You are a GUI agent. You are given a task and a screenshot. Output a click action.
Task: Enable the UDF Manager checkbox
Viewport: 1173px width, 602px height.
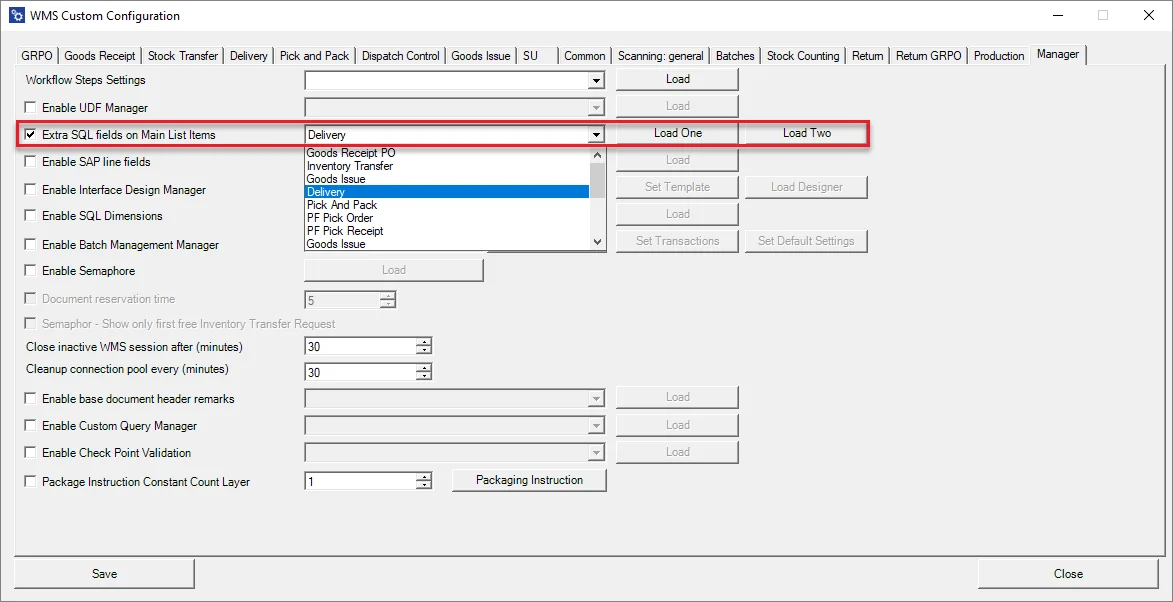(29, 107)
